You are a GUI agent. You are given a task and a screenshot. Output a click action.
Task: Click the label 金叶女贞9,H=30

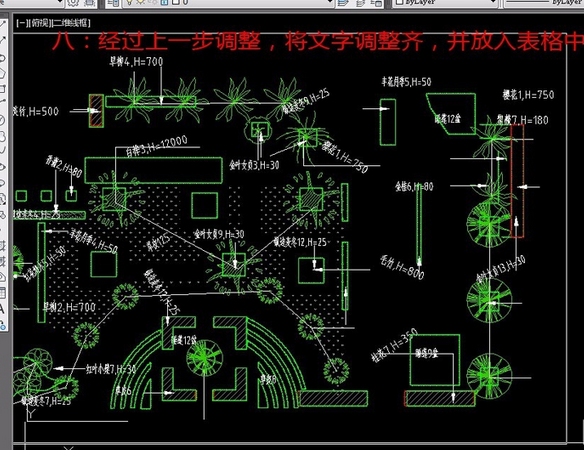(219, 234)
